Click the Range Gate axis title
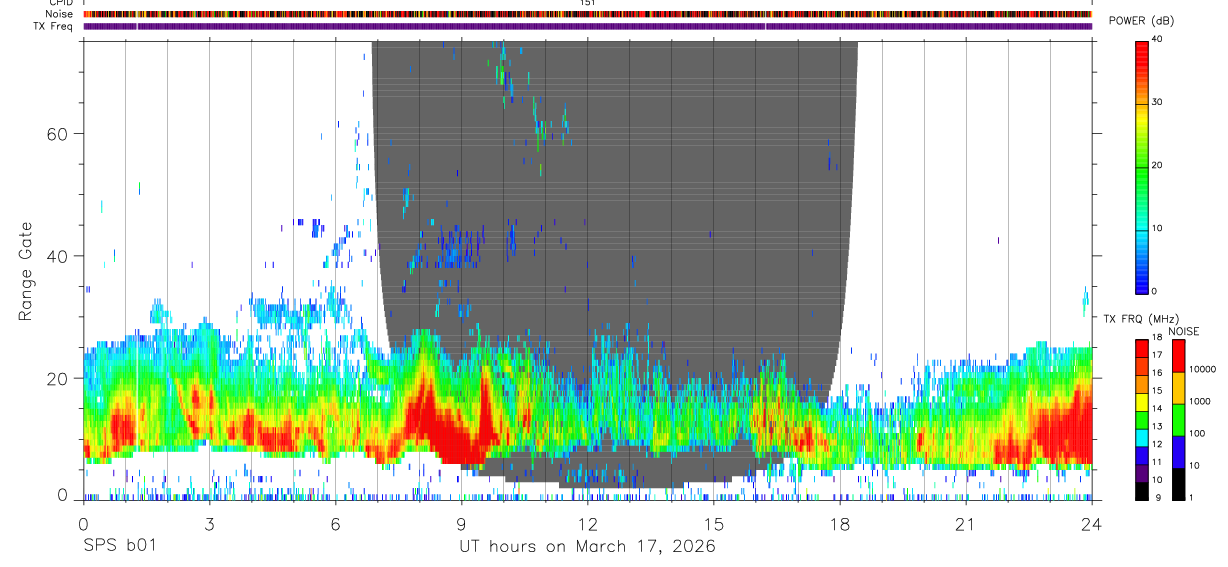This screenshot has height=567, width=1228. pos(25,270)
